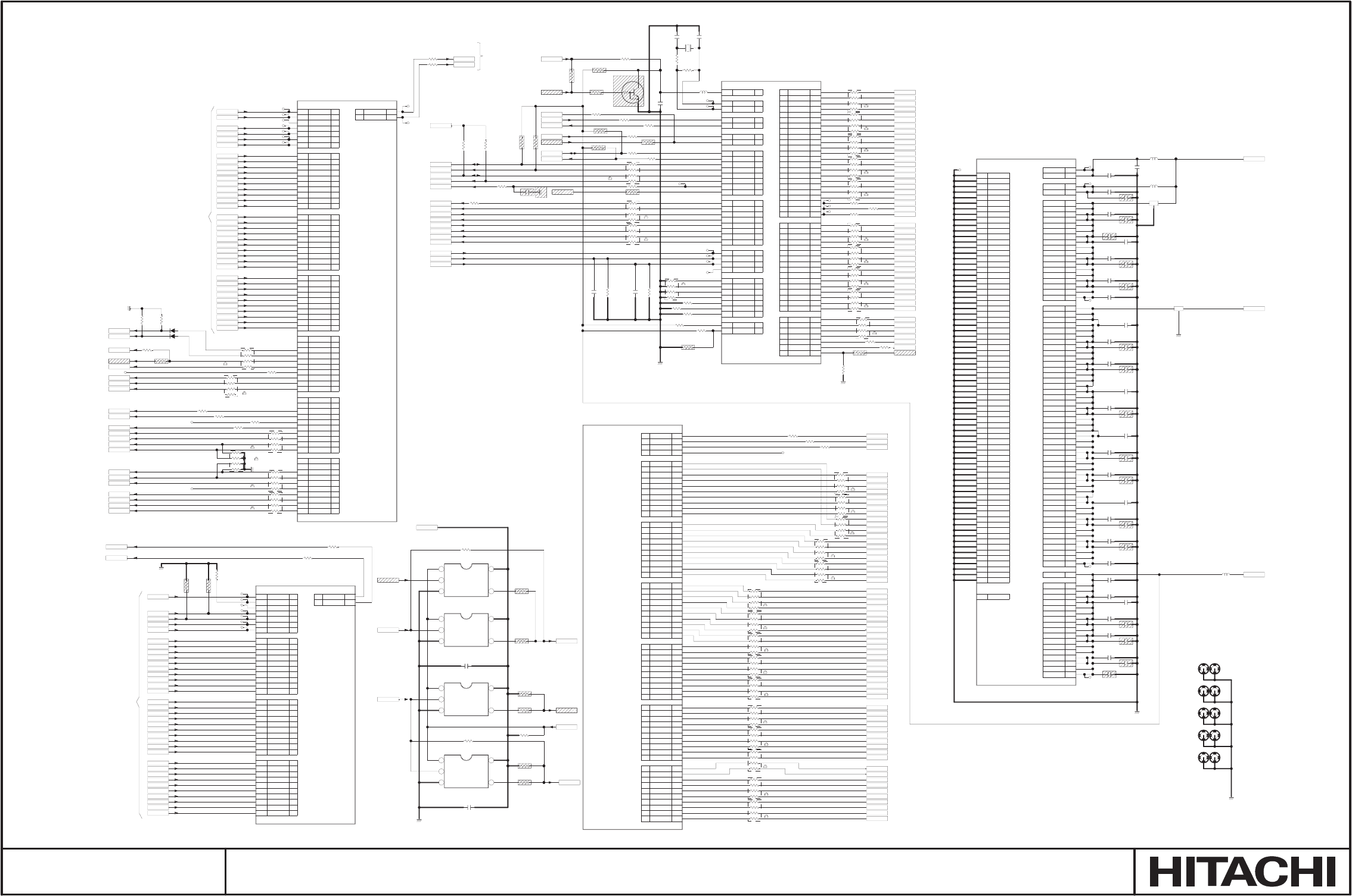Click the ground symbol below the mounting holes
The image size is (1352, 896).
coord(1231,799)
